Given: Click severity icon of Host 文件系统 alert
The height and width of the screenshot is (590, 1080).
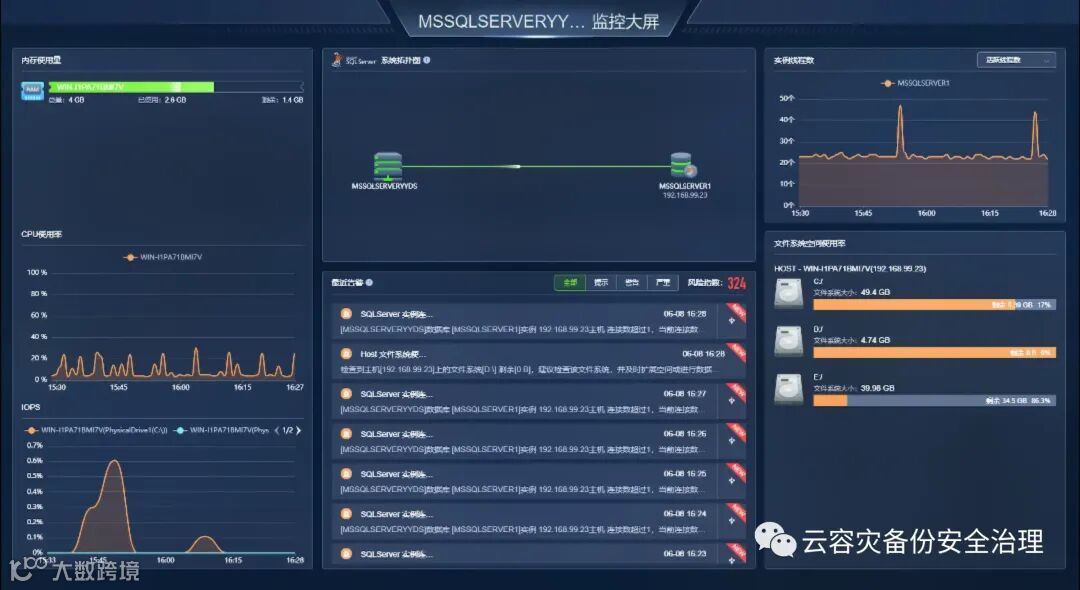Looking at the screenshot, I should pos(346,354).
